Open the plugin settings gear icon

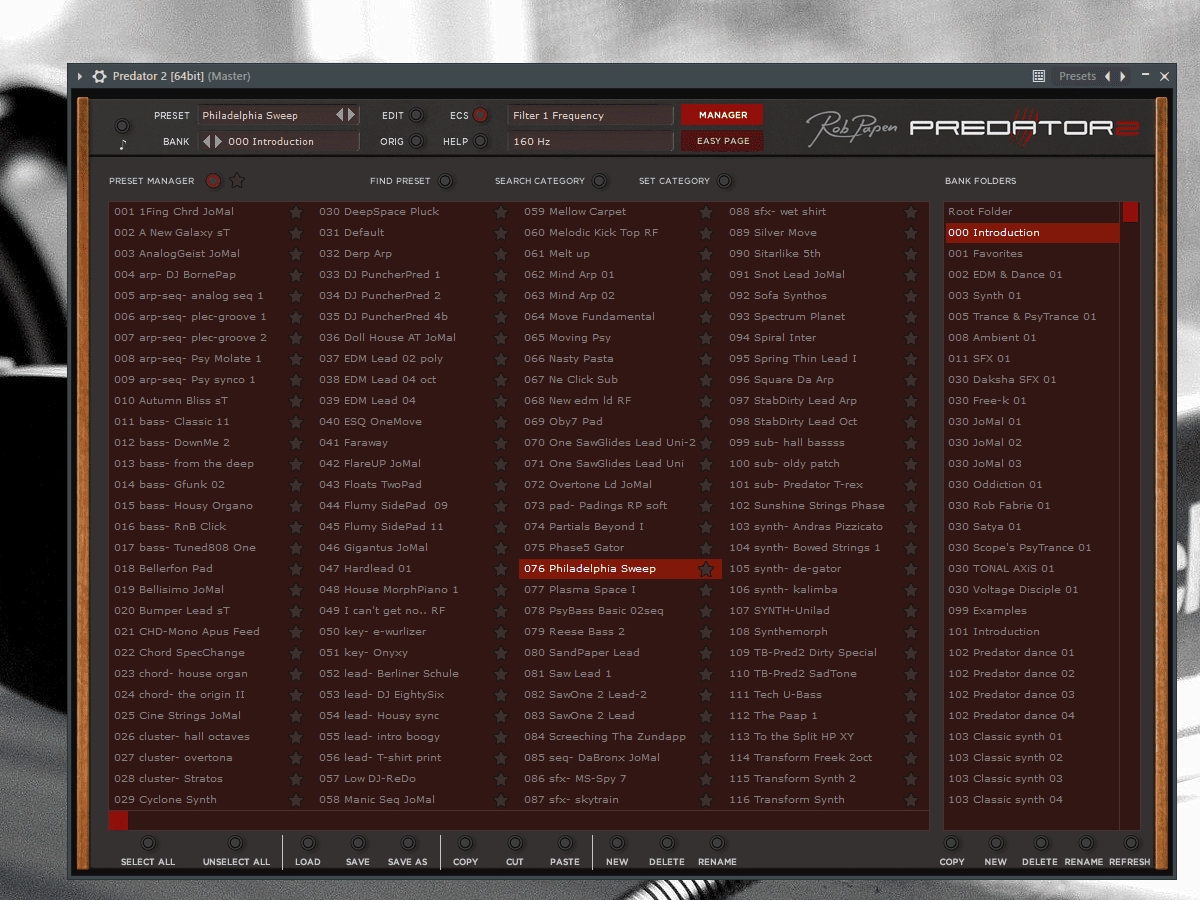coord(99,76)
